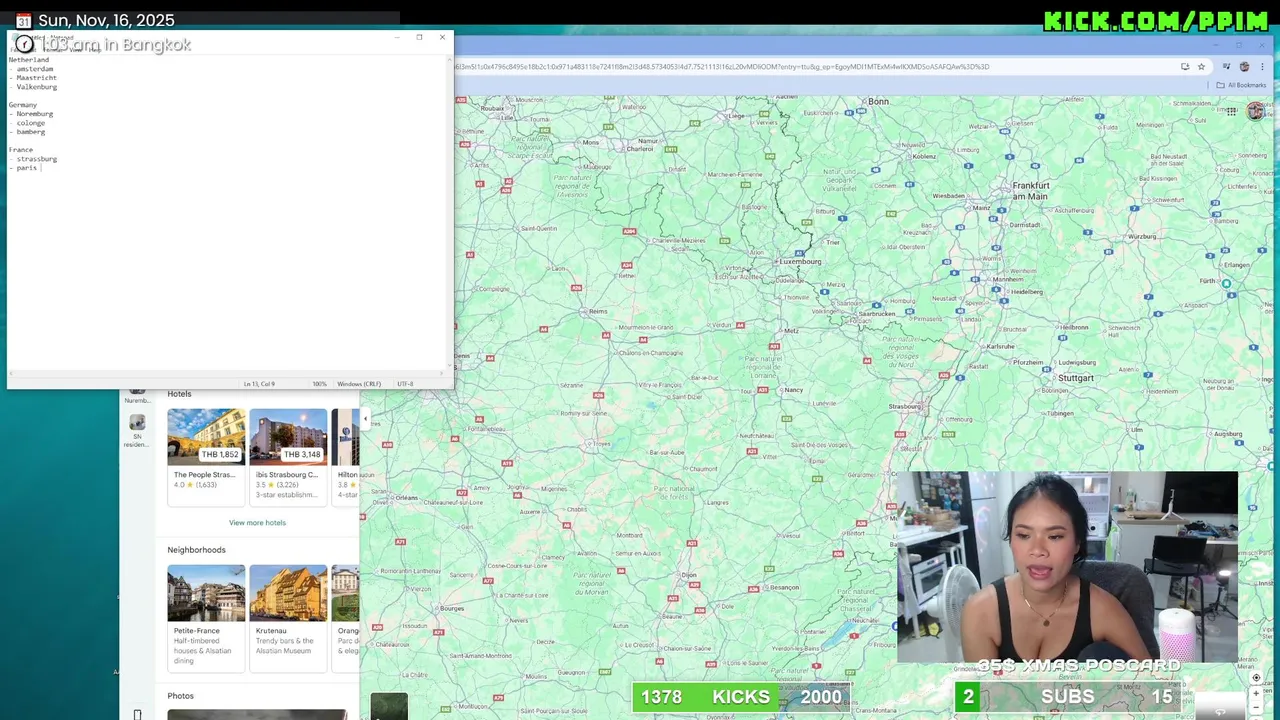This screenshot has width=1280, height=720.
Task: Open The People Strasbourg hotel card
Action: tap(206, 456)
